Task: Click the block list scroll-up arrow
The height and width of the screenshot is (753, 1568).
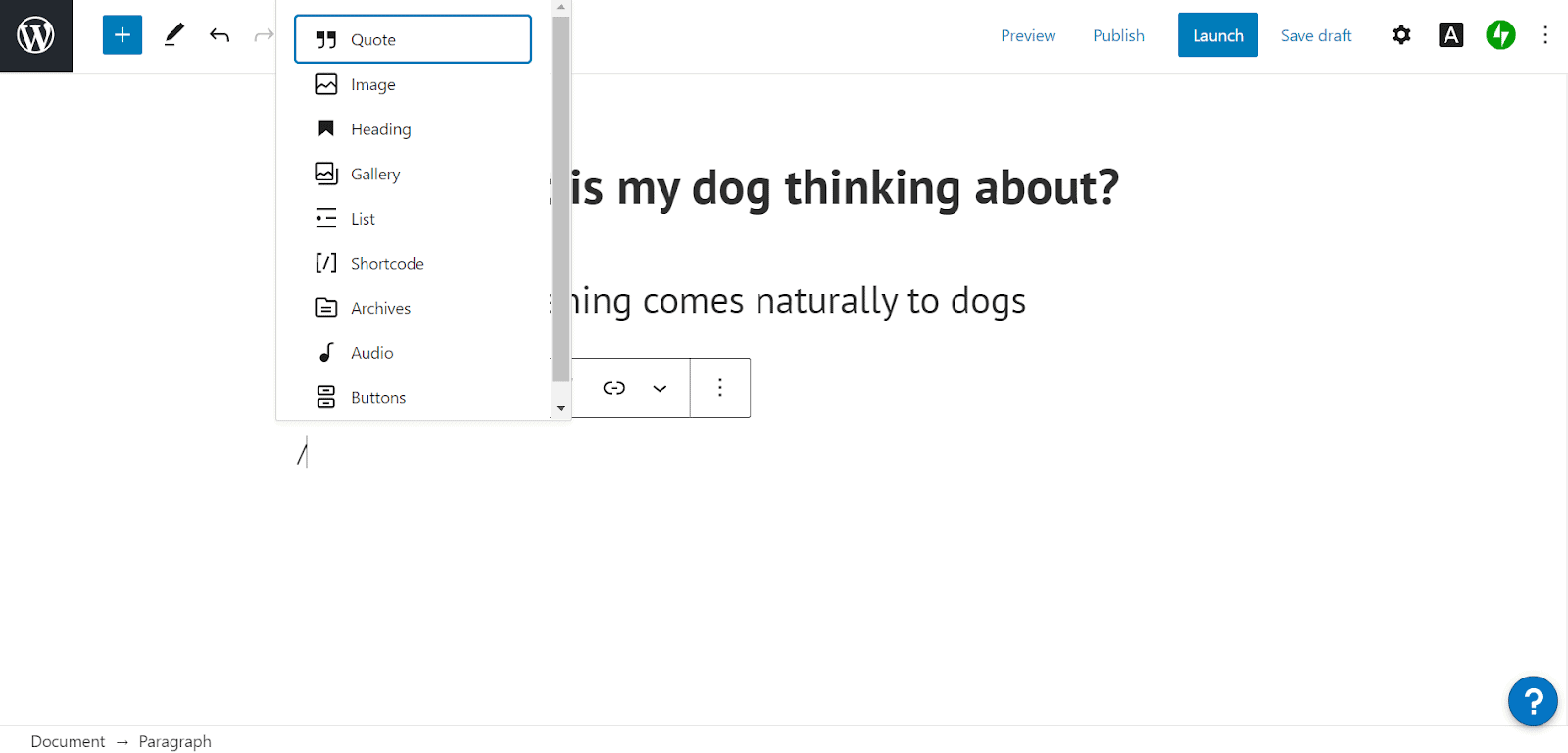Action: coord(561,7)
